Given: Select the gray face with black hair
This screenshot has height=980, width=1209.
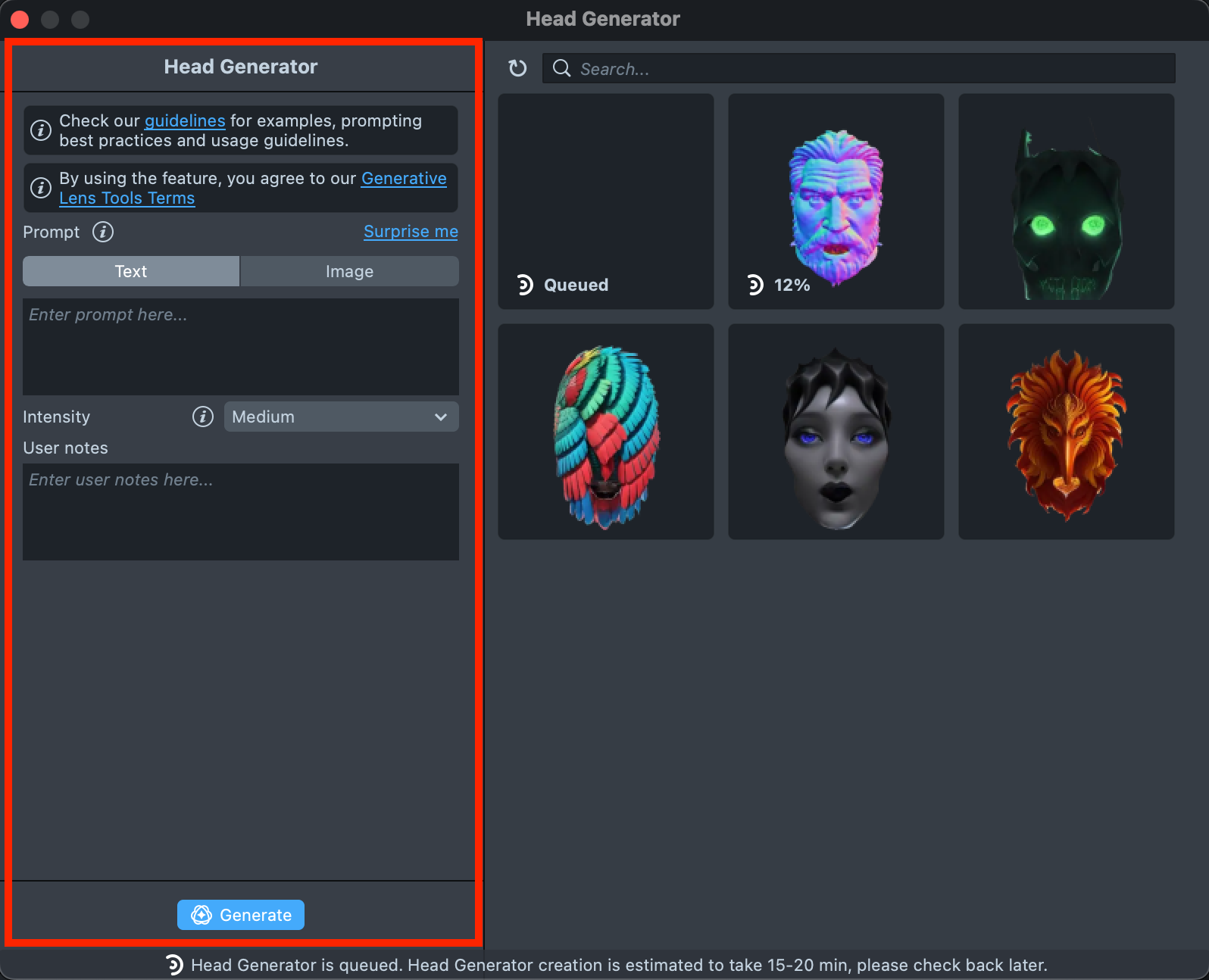Looking at the screenshot, I should (836, 432).
